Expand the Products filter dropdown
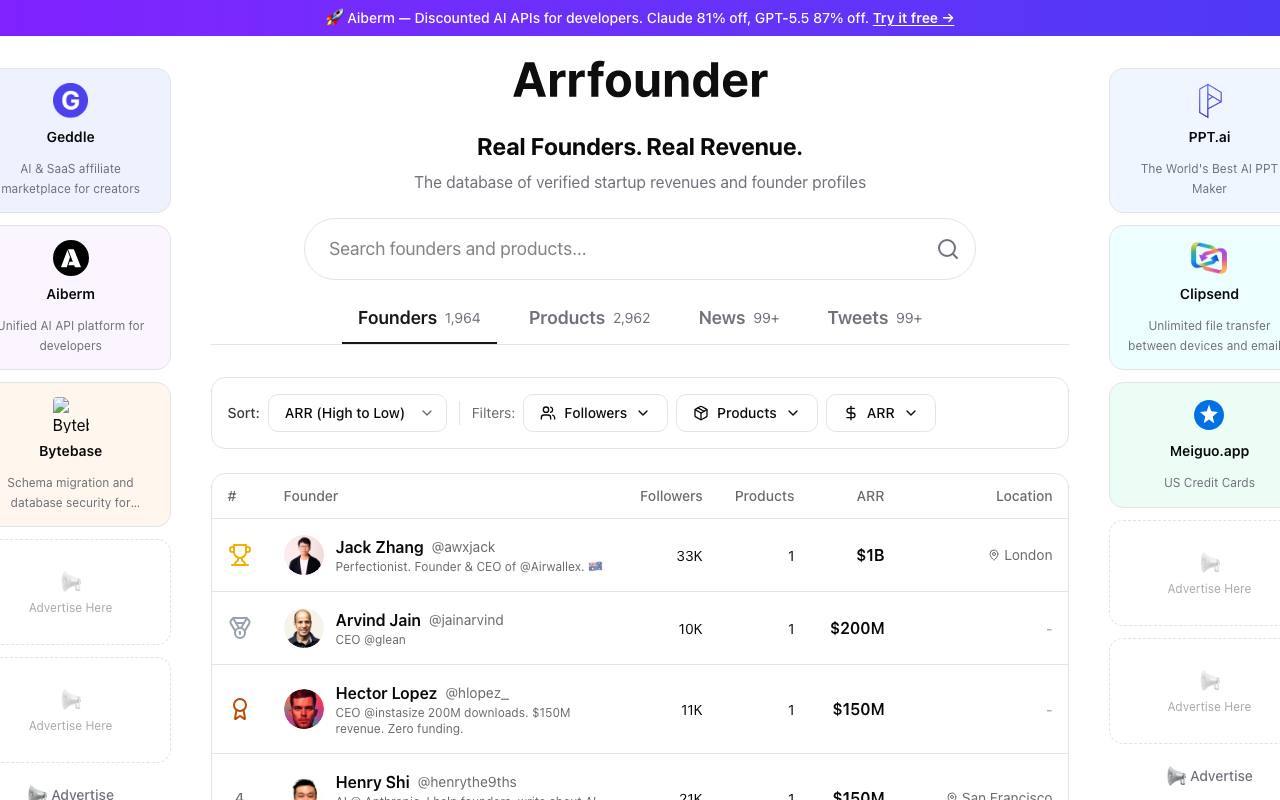Image resolution: width=1280 pixels, height=800 pixels. pyautogui.click(x=747, y=413)
